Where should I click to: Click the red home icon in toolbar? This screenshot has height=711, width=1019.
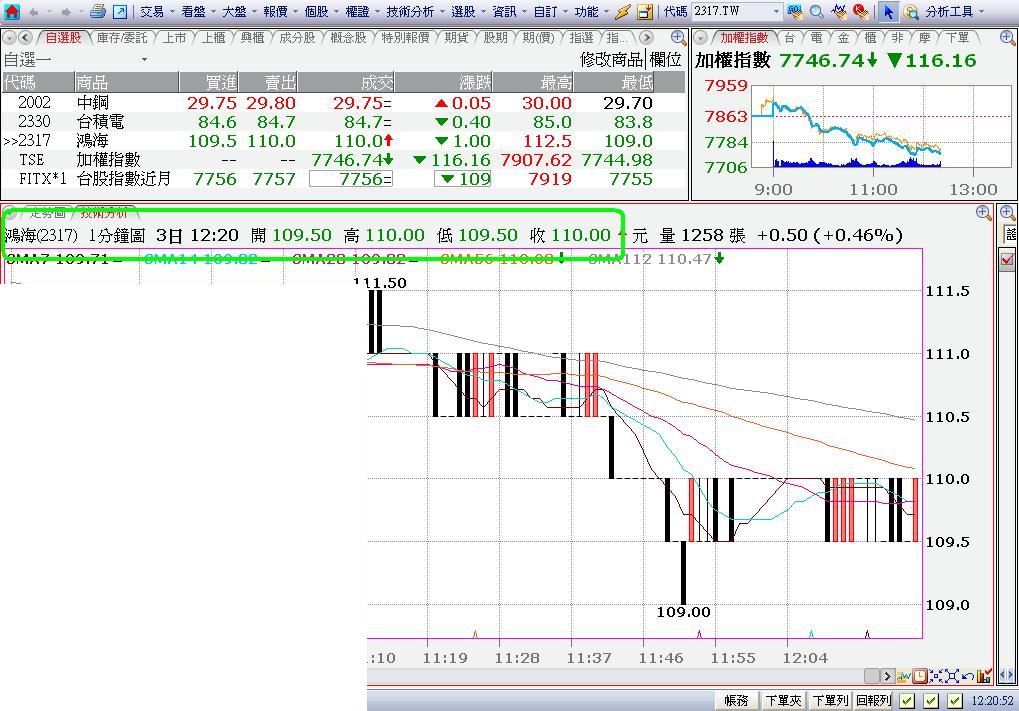tap(12, 12)
